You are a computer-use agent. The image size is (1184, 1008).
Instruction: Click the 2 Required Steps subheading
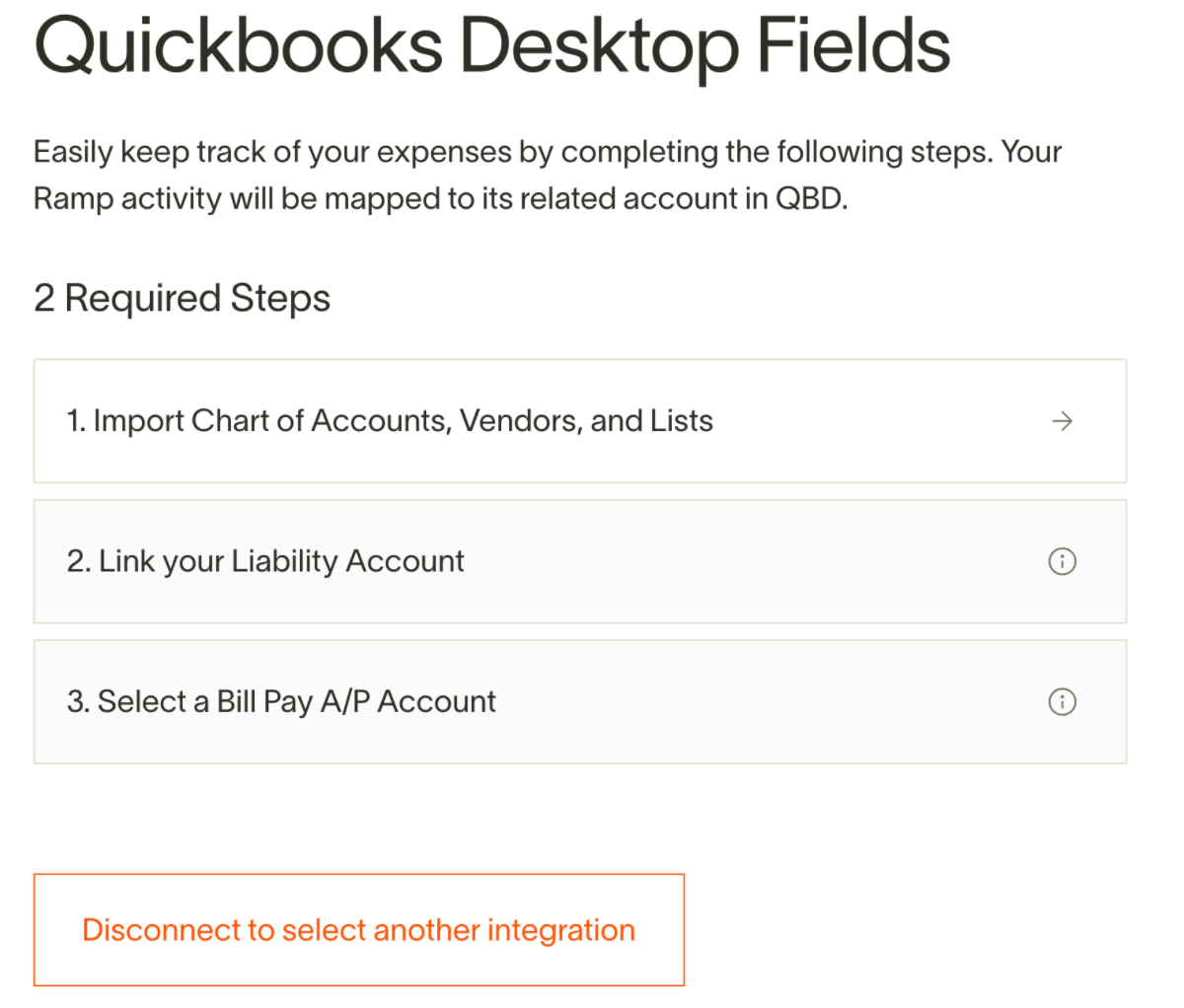click(183, 298)
